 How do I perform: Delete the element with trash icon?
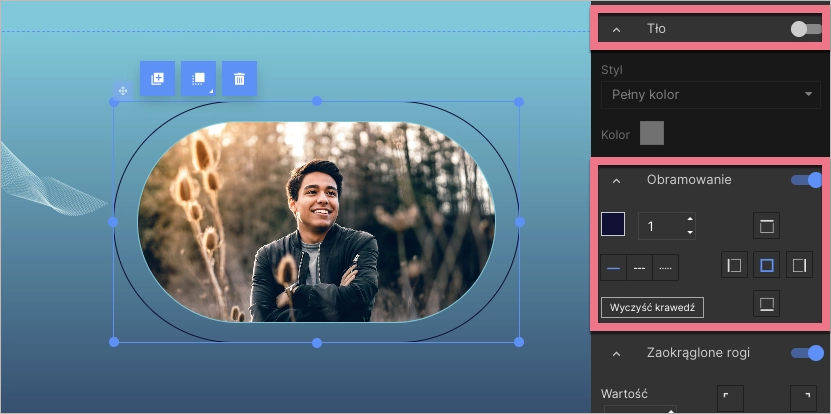tap(239, 78)
